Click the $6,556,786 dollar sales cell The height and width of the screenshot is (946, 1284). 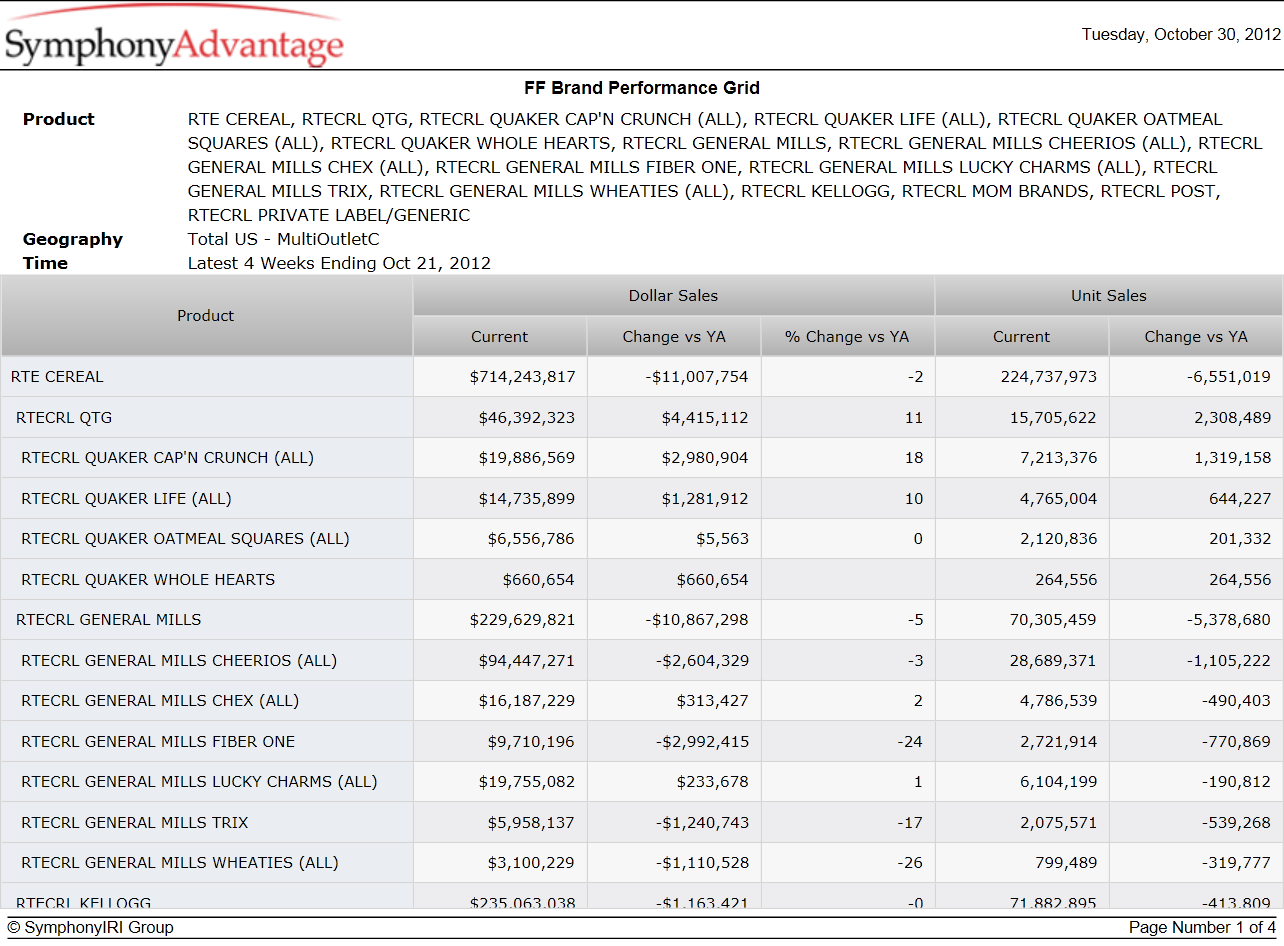tap(500, 539)
